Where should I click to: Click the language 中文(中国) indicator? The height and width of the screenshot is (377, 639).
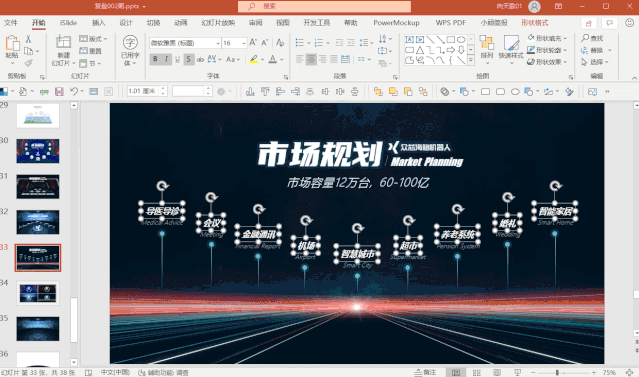pyautogui.click(x=115, y=372)
